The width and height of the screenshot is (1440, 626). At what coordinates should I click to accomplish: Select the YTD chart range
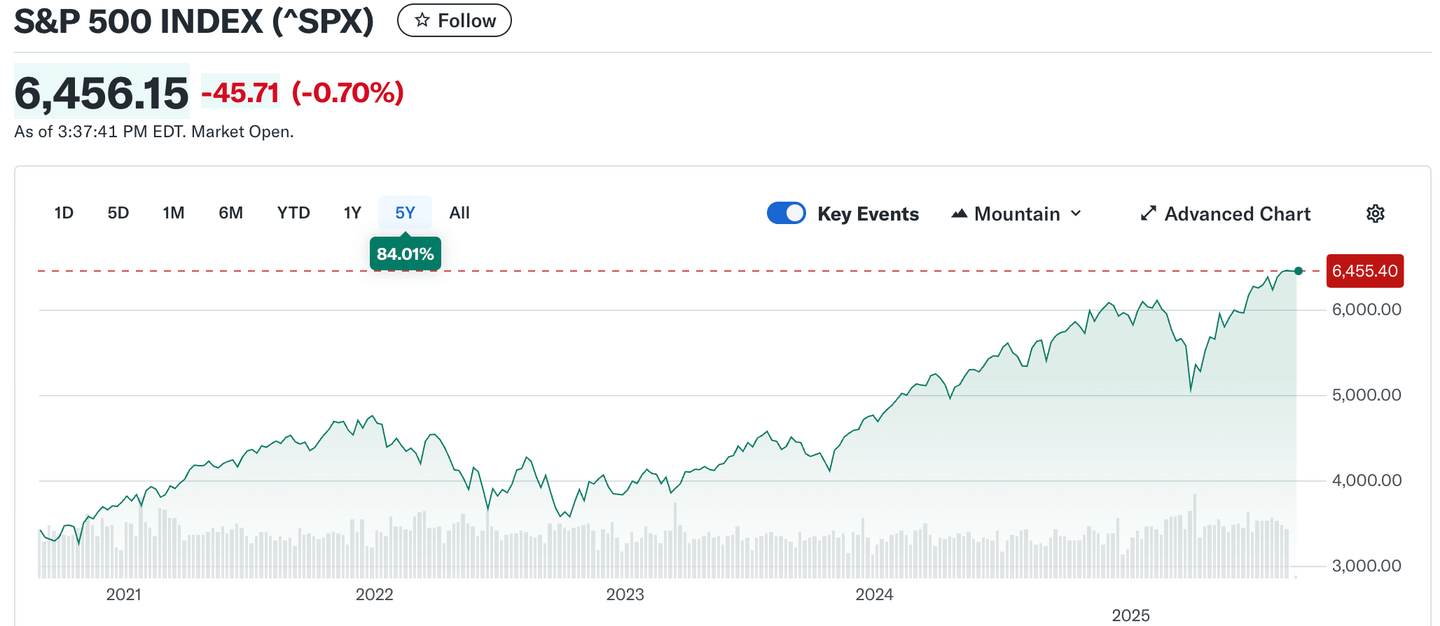coord(293,212)
